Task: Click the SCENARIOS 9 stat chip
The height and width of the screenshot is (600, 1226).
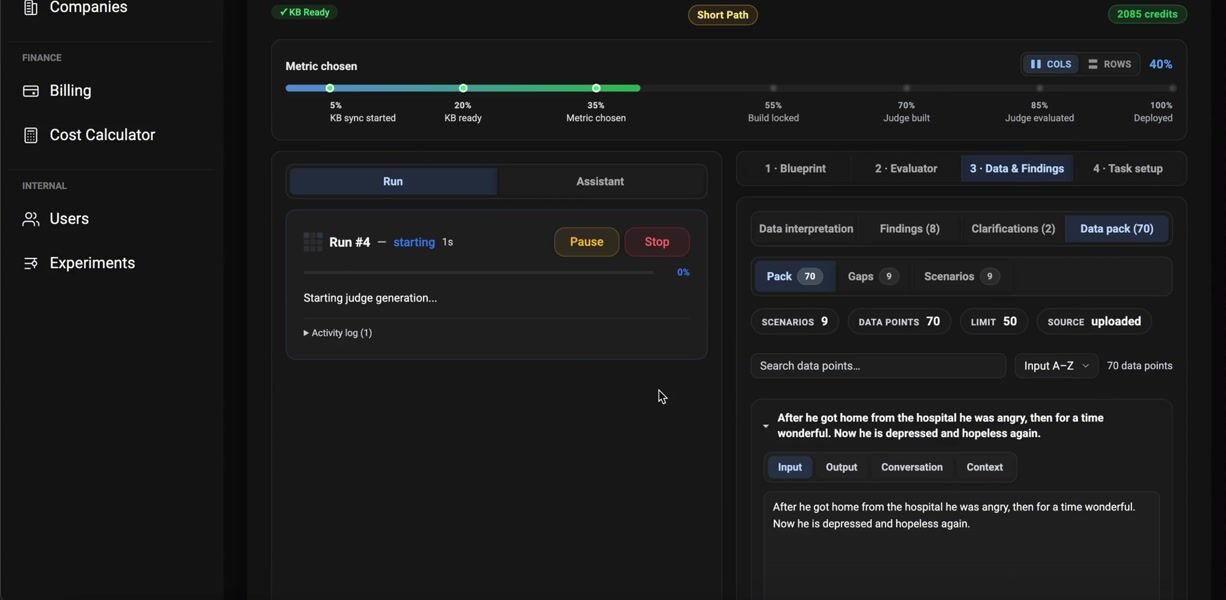Action: tap(795, 322)
